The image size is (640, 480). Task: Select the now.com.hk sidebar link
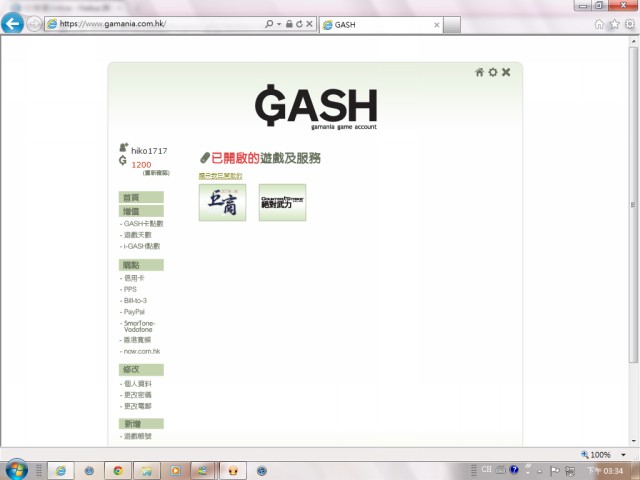142,351
